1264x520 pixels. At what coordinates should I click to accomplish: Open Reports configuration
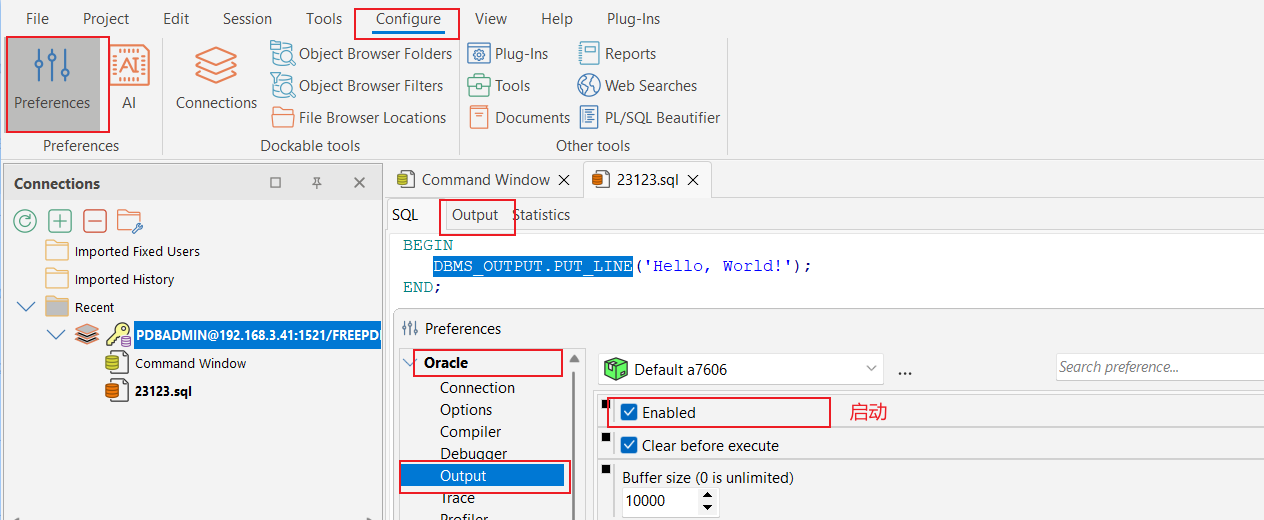click(x=617, y=54)
